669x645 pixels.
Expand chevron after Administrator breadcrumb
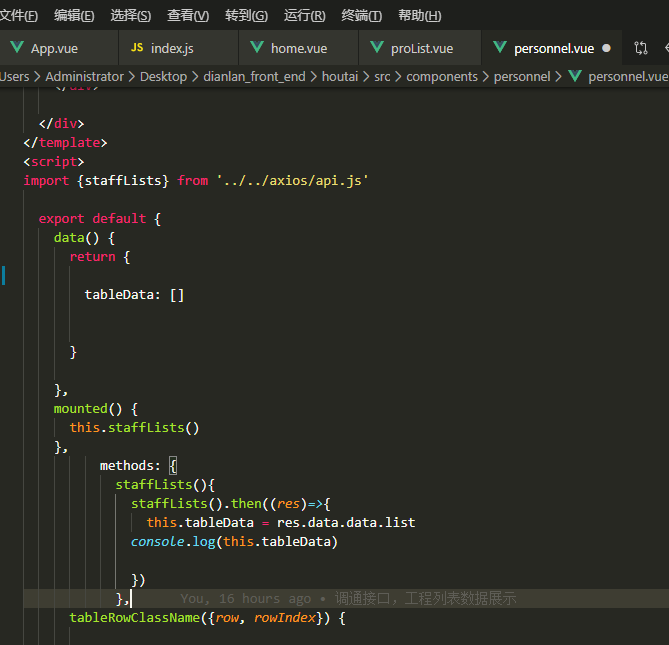pyautogui.click(x=132, y=77)
